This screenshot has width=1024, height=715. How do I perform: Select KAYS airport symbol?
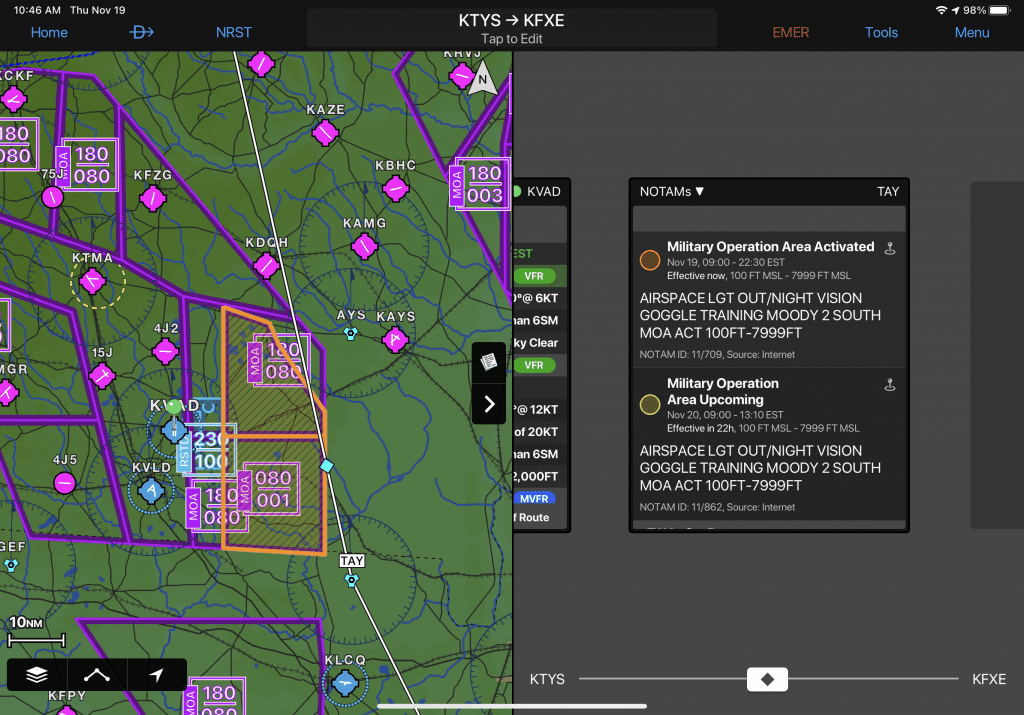[395, 340]
